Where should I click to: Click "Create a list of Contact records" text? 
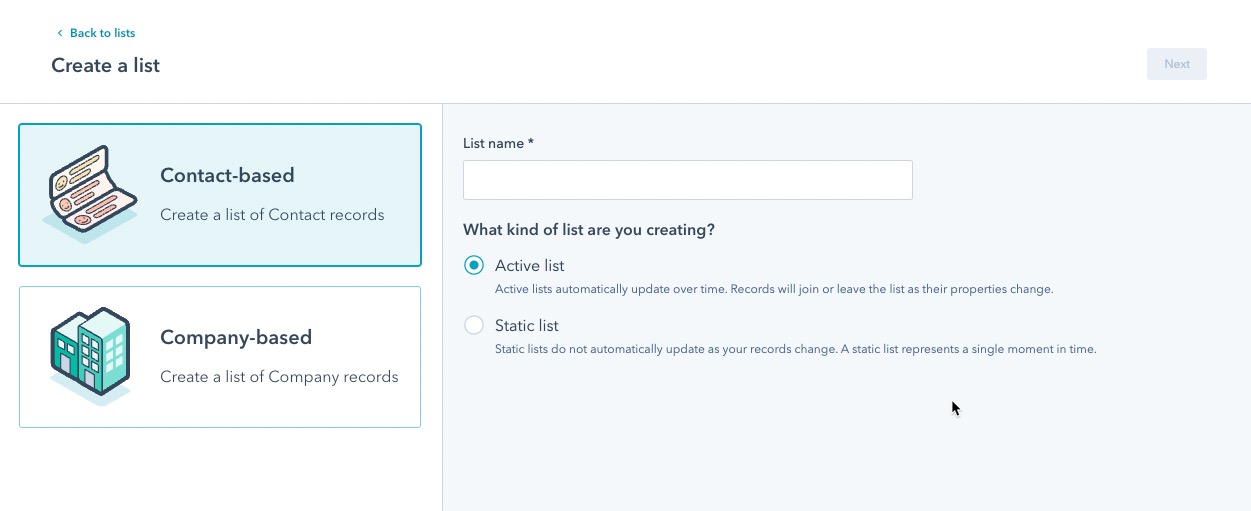(272, 215)
